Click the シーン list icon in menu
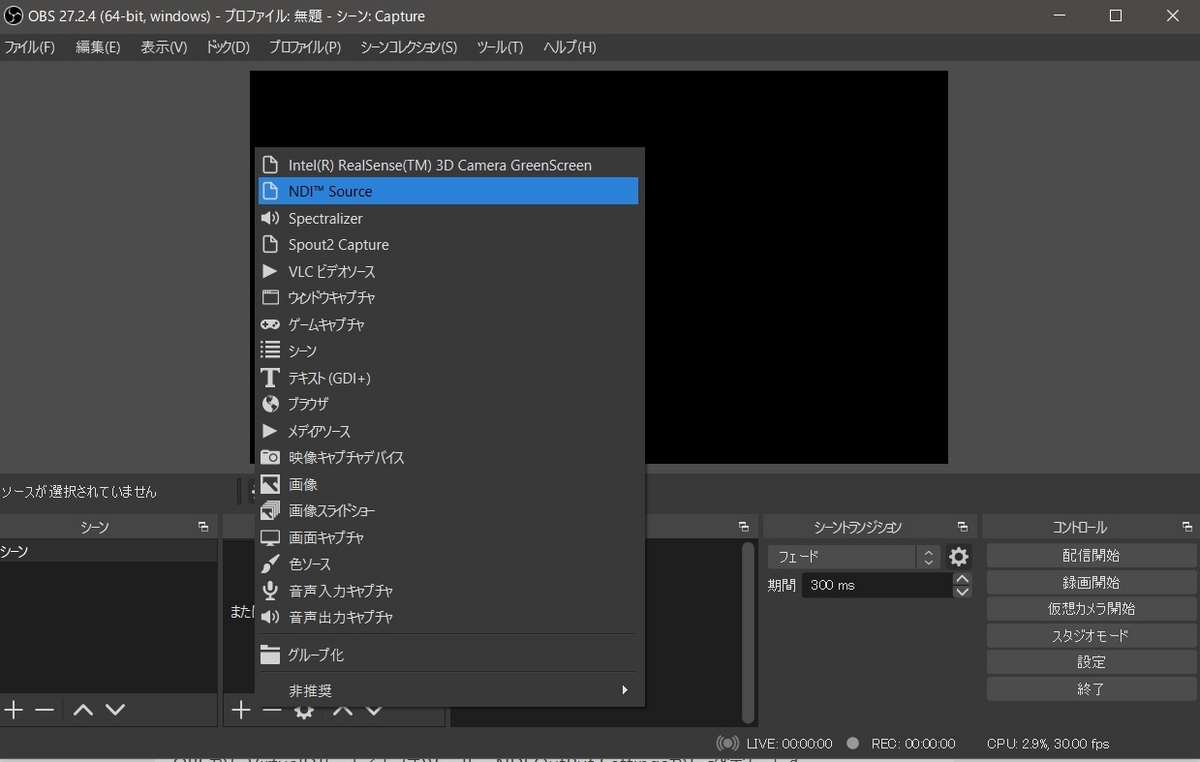1200x762 pixels. coord(270,350)
